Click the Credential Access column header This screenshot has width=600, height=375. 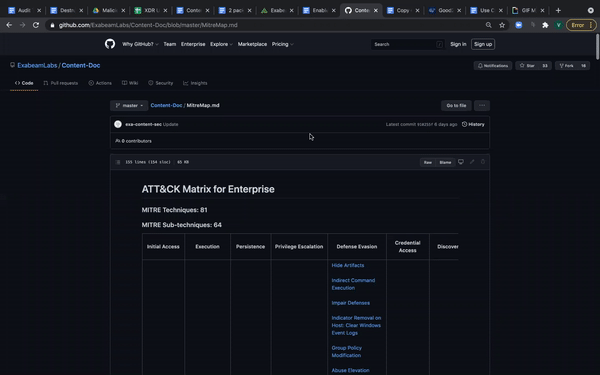pyautogui.click(x=408, y=246)
